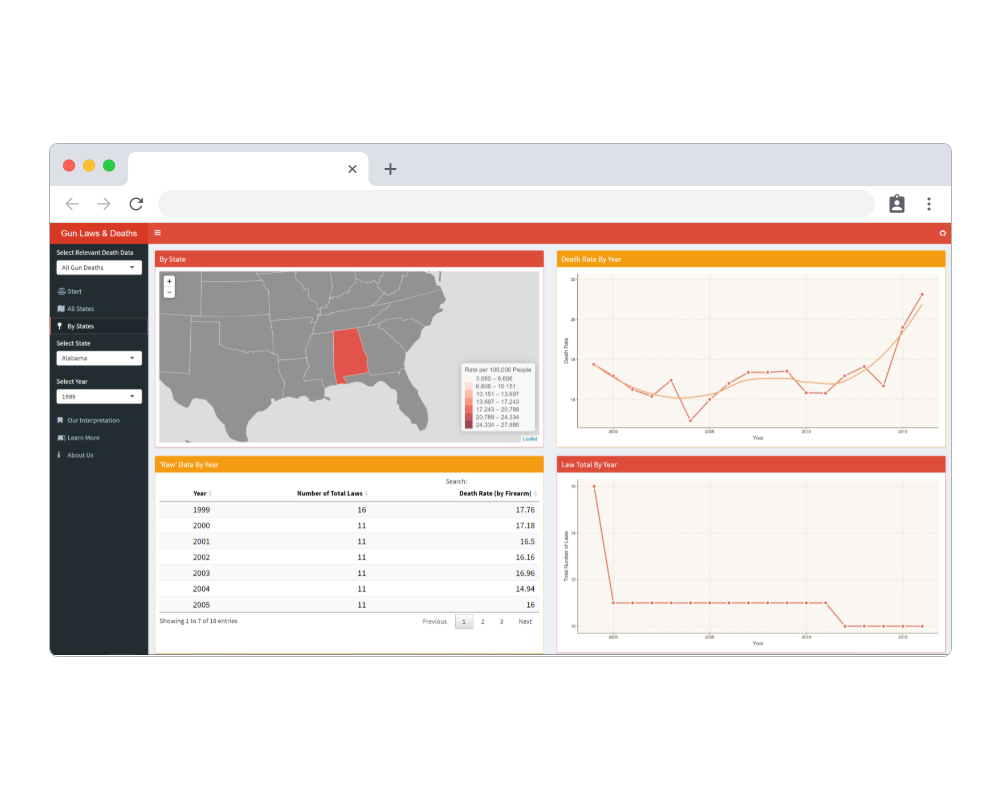Open the Our Interpretation sidebar item
The height and width of the screenshot is (800, 1000).
click(93, 421)
